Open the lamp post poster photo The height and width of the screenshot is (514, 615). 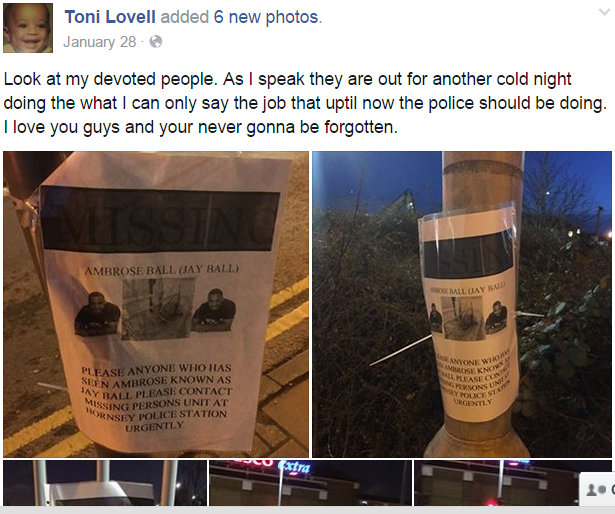(x=462, y=304)
